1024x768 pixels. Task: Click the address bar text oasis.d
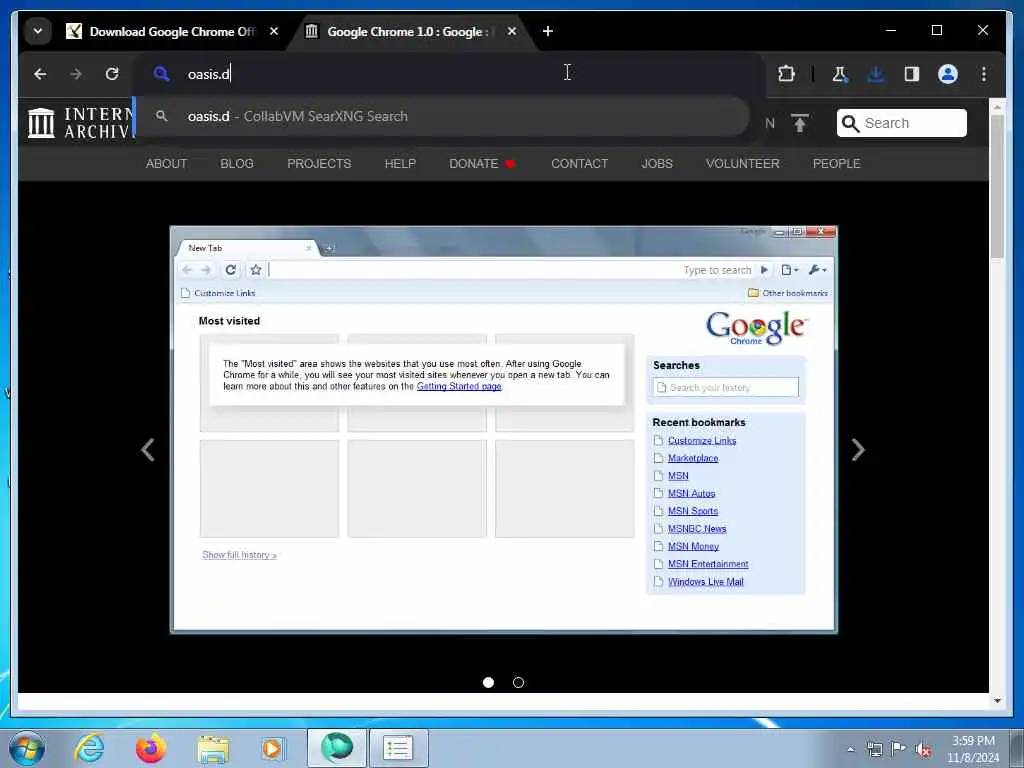pos(209,74)
